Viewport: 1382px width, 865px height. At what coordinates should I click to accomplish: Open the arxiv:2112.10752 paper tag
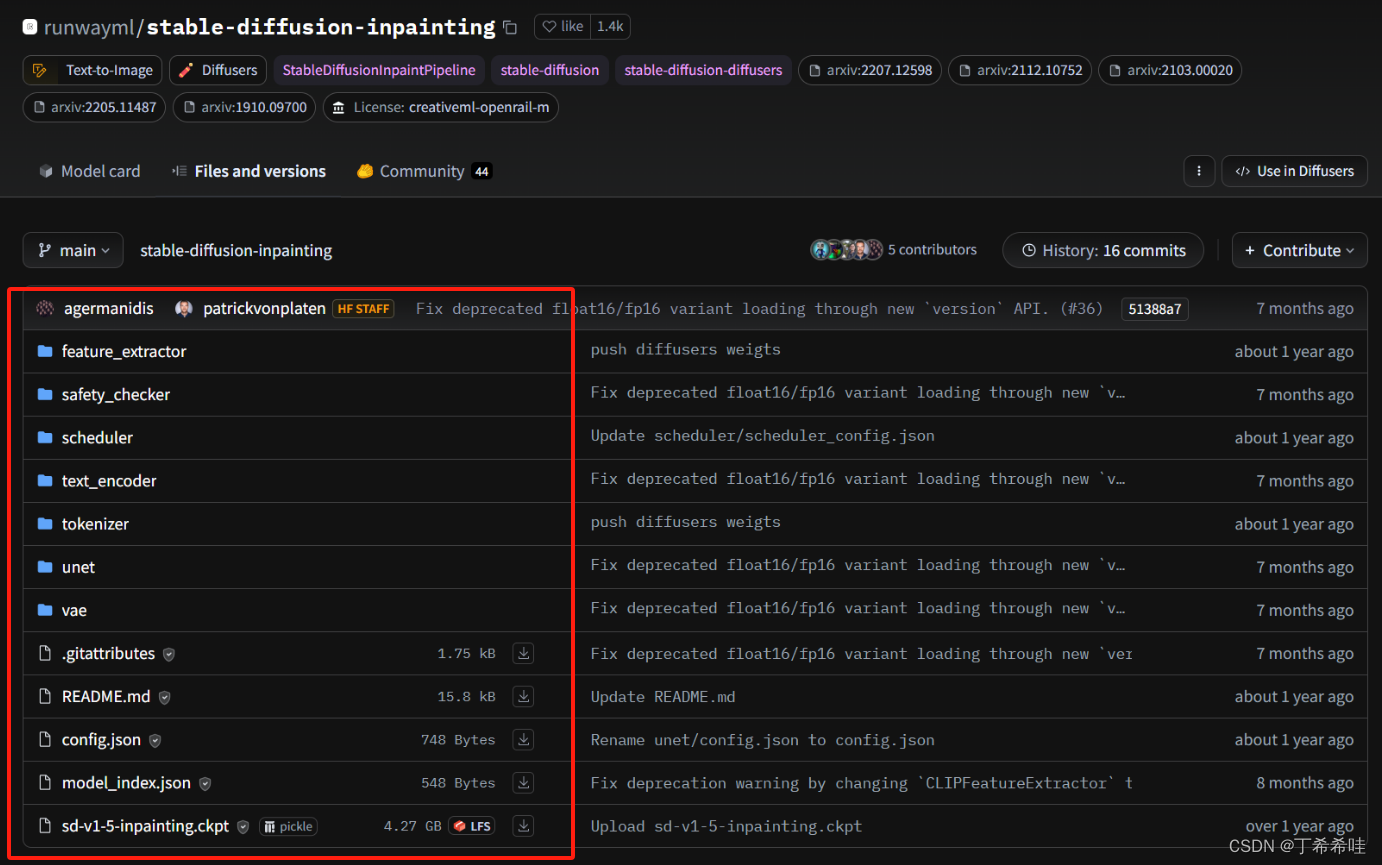(x=1020, y=70)
